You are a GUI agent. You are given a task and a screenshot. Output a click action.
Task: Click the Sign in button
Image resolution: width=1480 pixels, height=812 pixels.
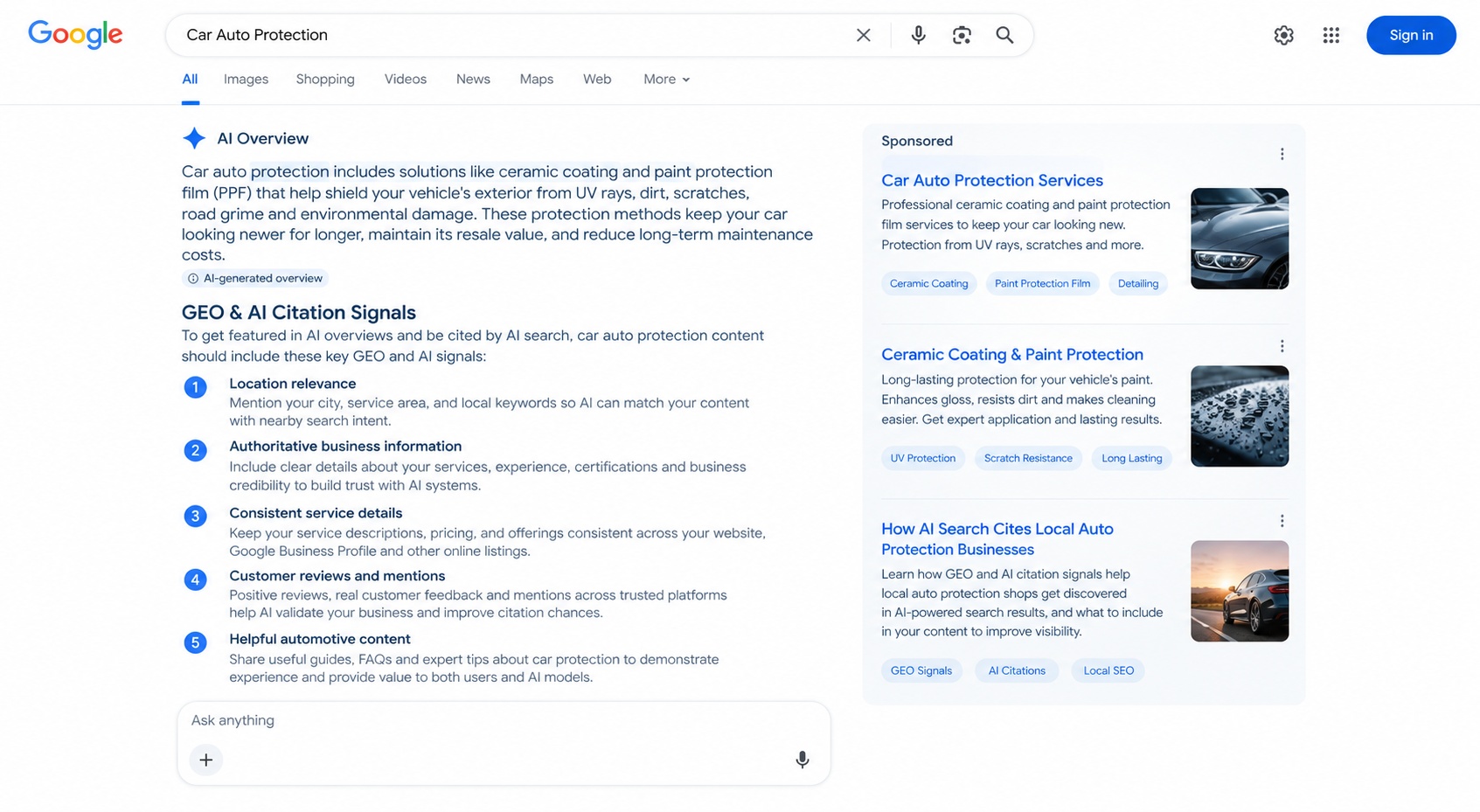point(1411,35)
